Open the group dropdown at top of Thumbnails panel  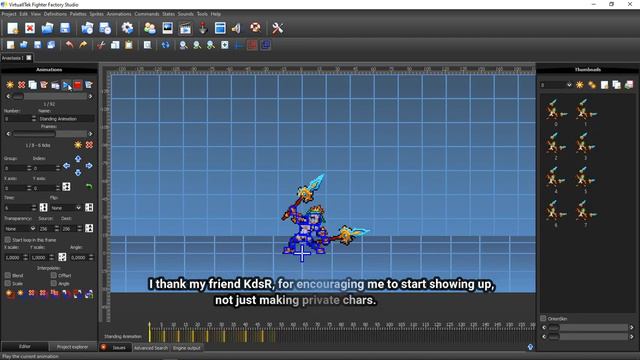[x=556, y=85]
